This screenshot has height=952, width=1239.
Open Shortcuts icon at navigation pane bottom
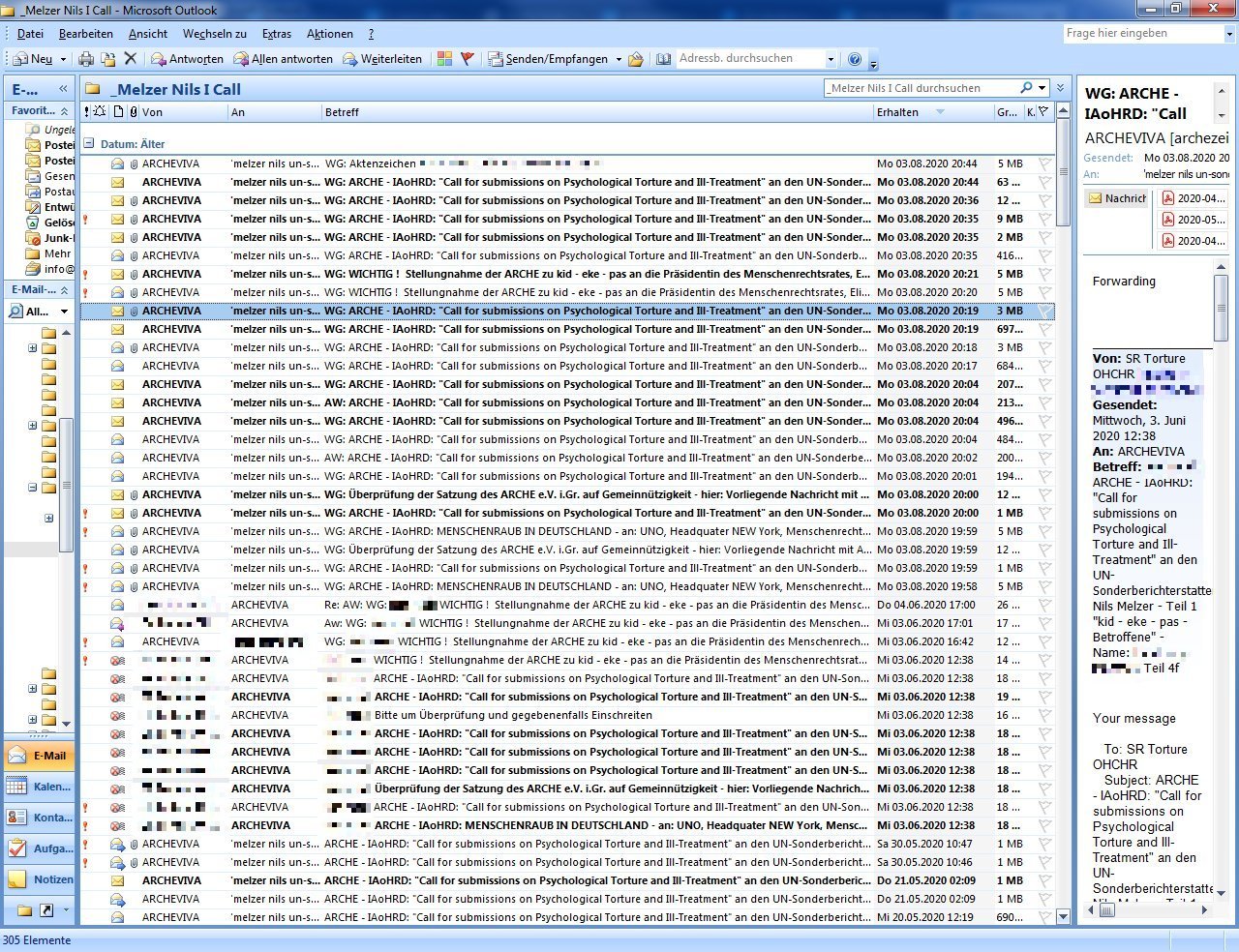tap(46, 910)
